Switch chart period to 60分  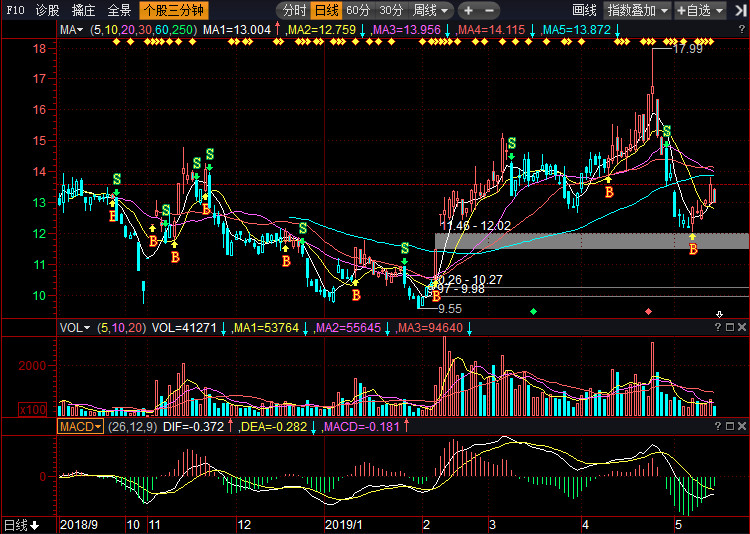coord(358,11)
